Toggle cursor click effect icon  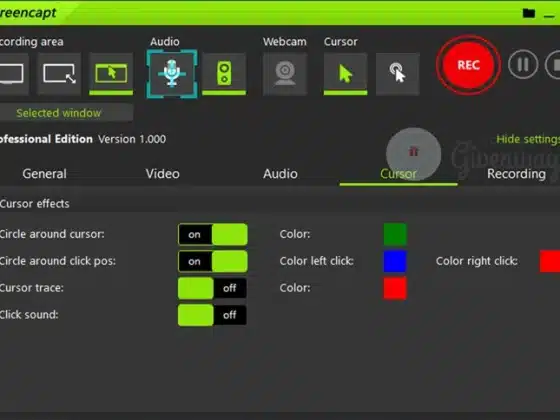click(x=398, y=74)
